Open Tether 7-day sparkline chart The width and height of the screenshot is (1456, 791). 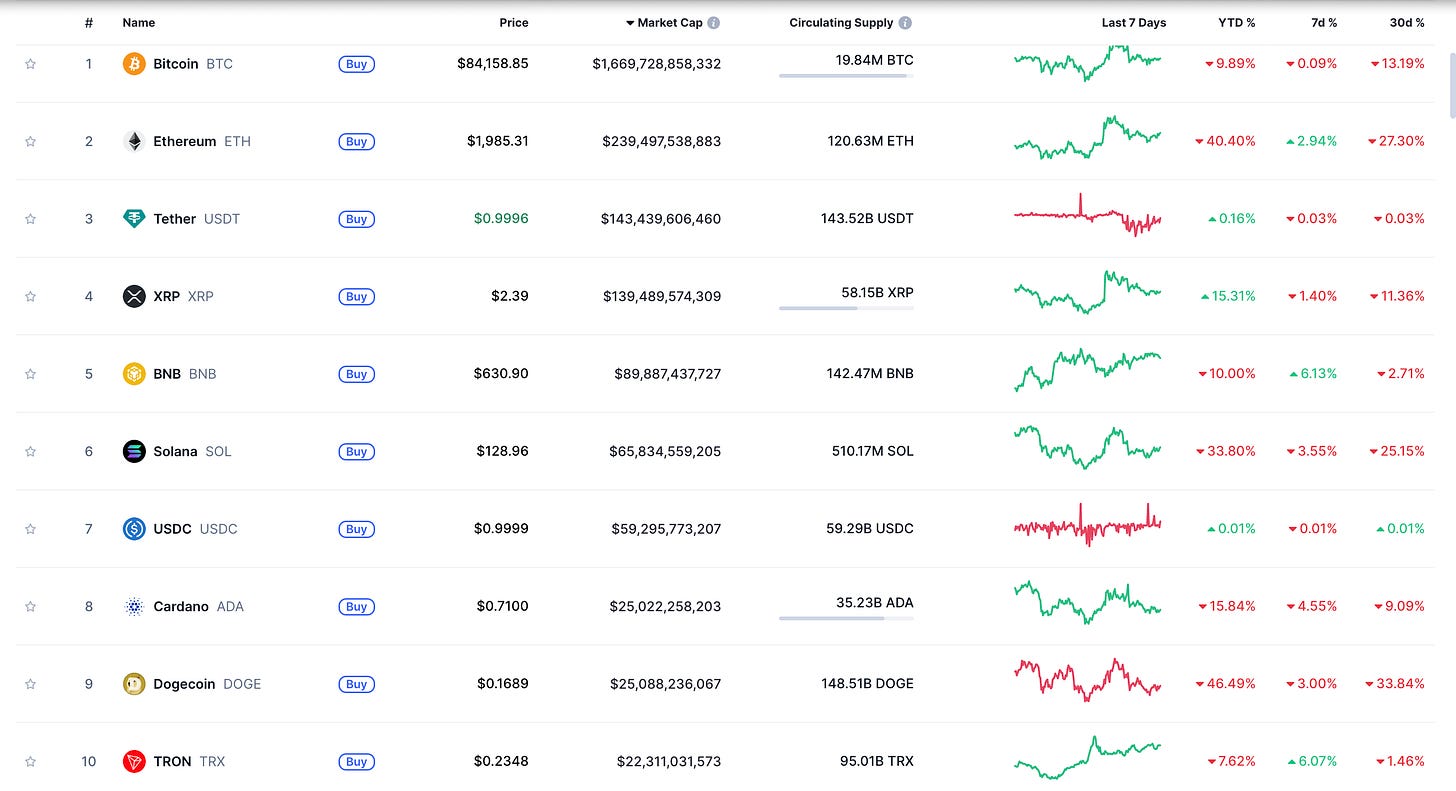tap(1088, 215)
